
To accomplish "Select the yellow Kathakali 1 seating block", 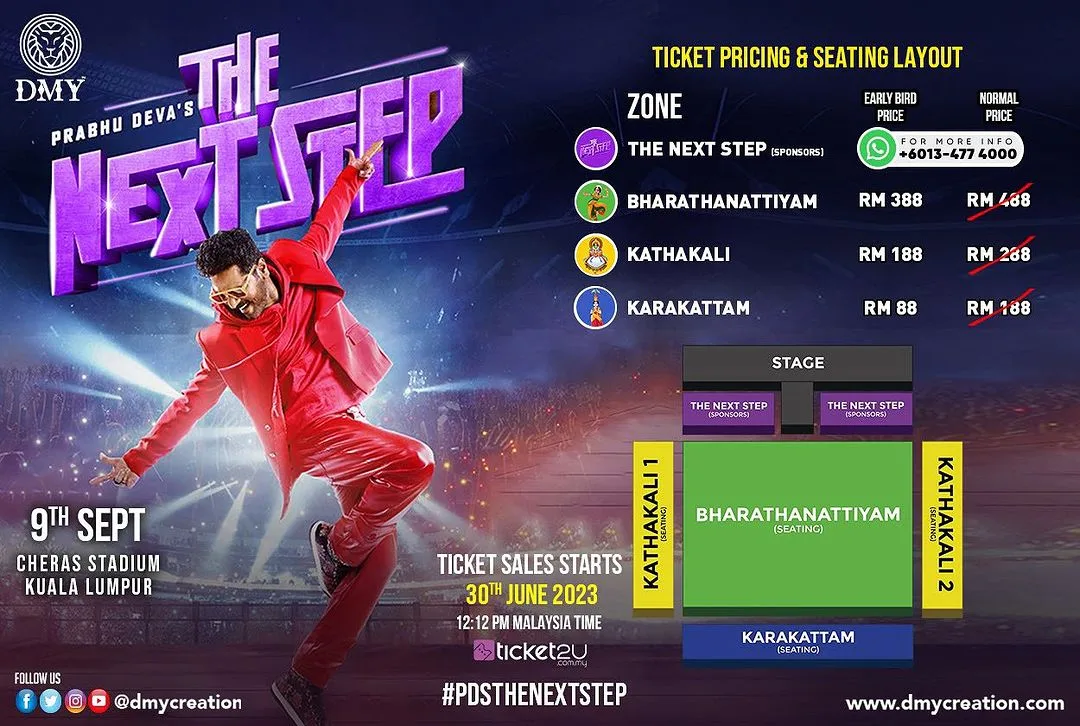I will tap(653, 524).
